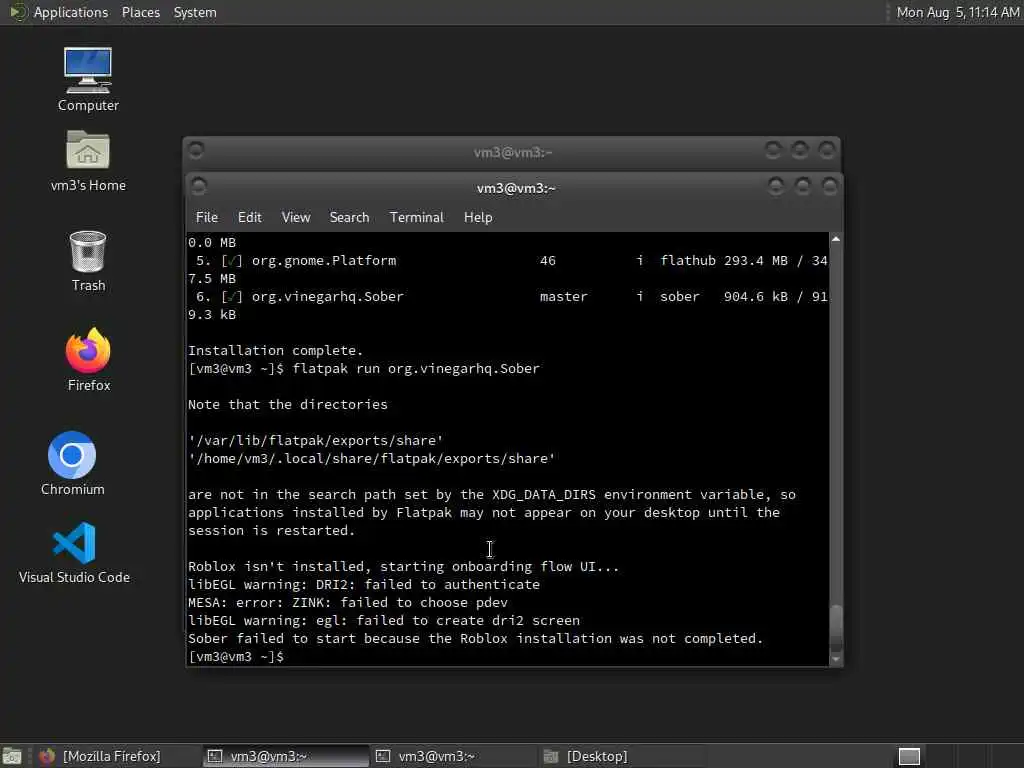Click the 'org.gnome.Platform' text

[324, 261]
